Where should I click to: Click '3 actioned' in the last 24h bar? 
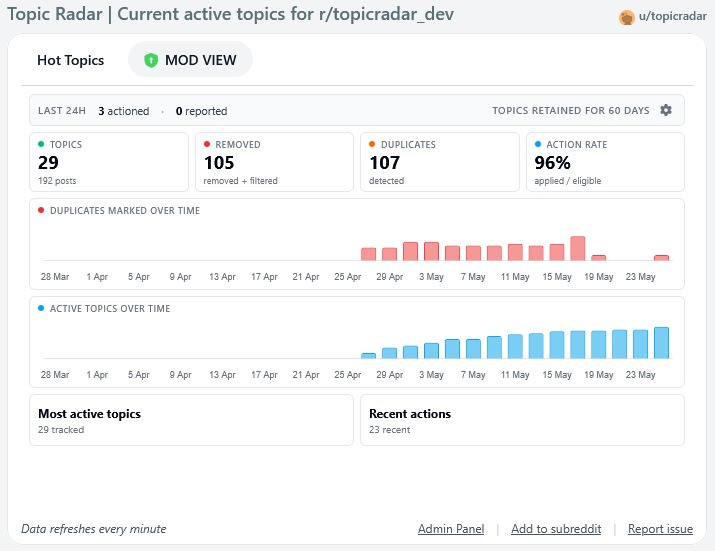pyautogui.click(x=124, y=111)
